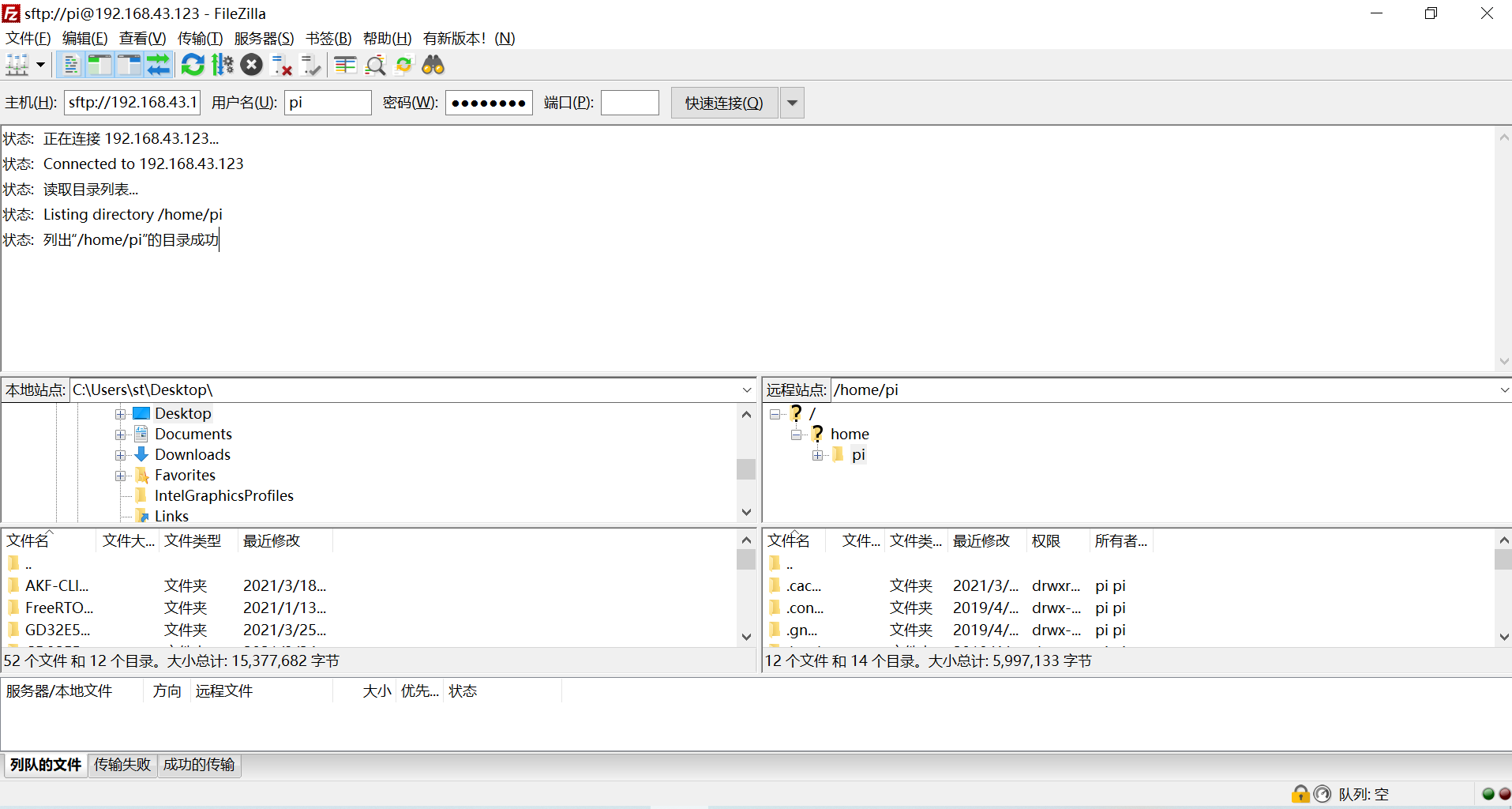
Task: Disconnect from the current server
Action: tap(281, 65)
